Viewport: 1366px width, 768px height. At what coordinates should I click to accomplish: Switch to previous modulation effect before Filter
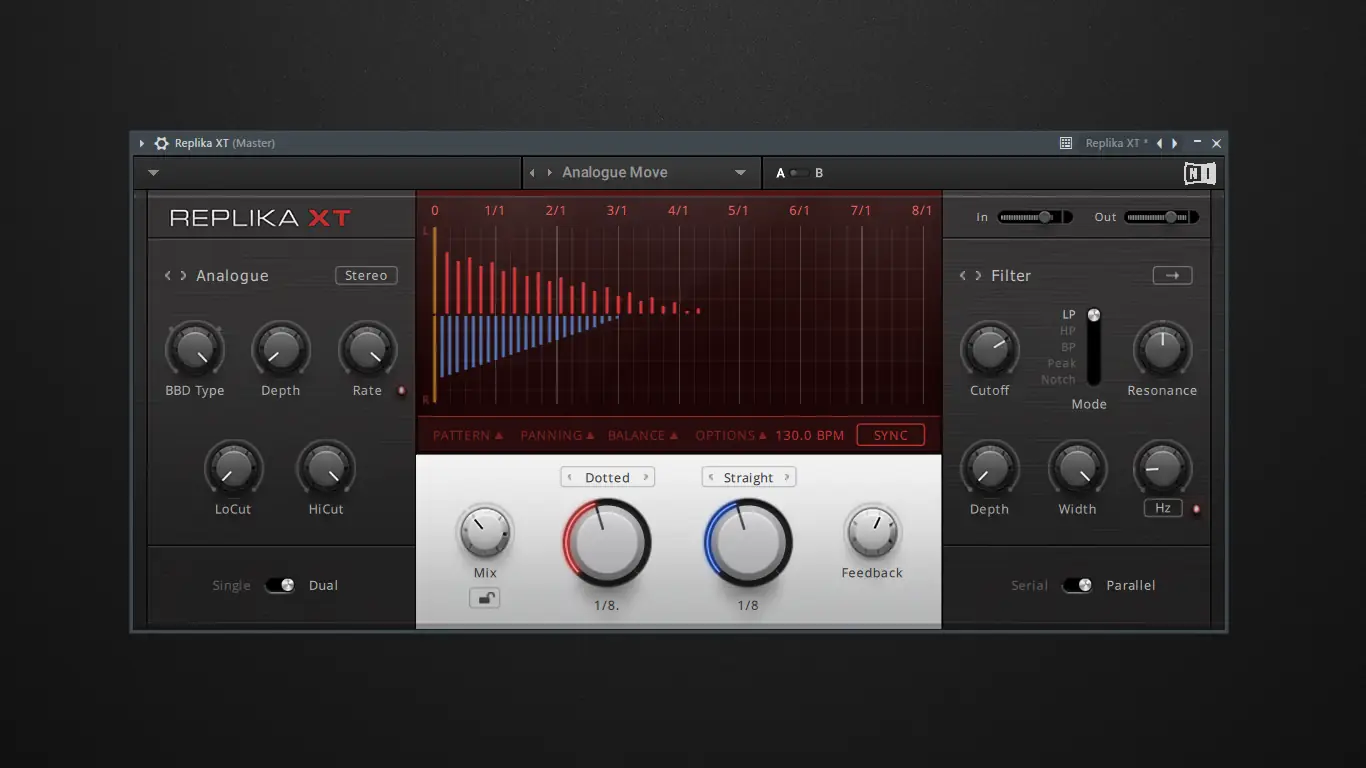point(963,276)
